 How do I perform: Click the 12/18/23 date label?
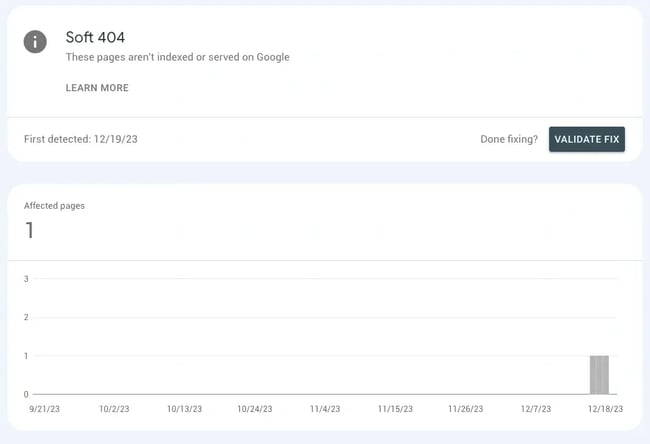pyautogui.click(x=605, y=408)
